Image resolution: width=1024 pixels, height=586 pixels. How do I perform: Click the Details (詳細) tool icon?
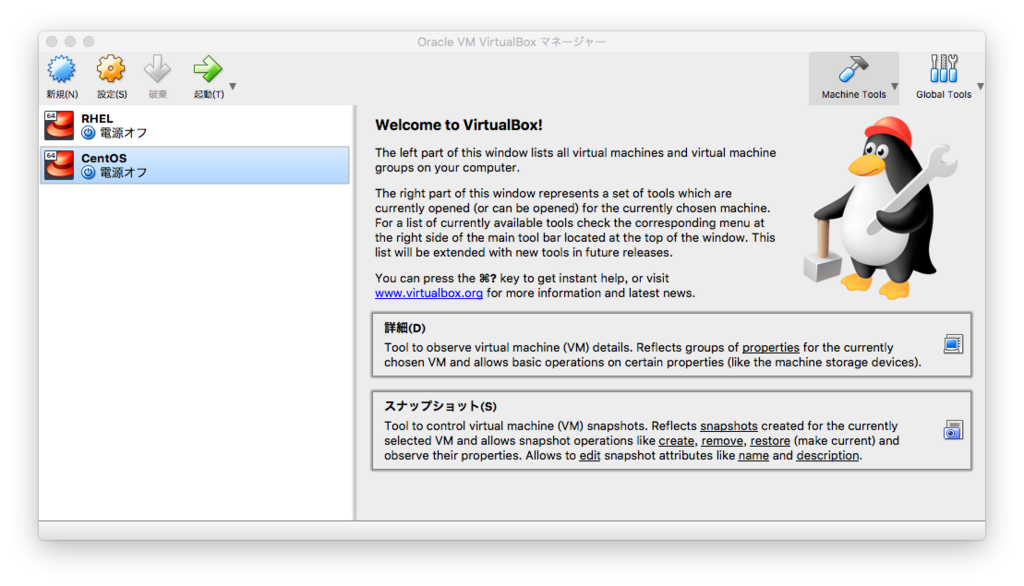pyautogui.click(x=953, y=344)
